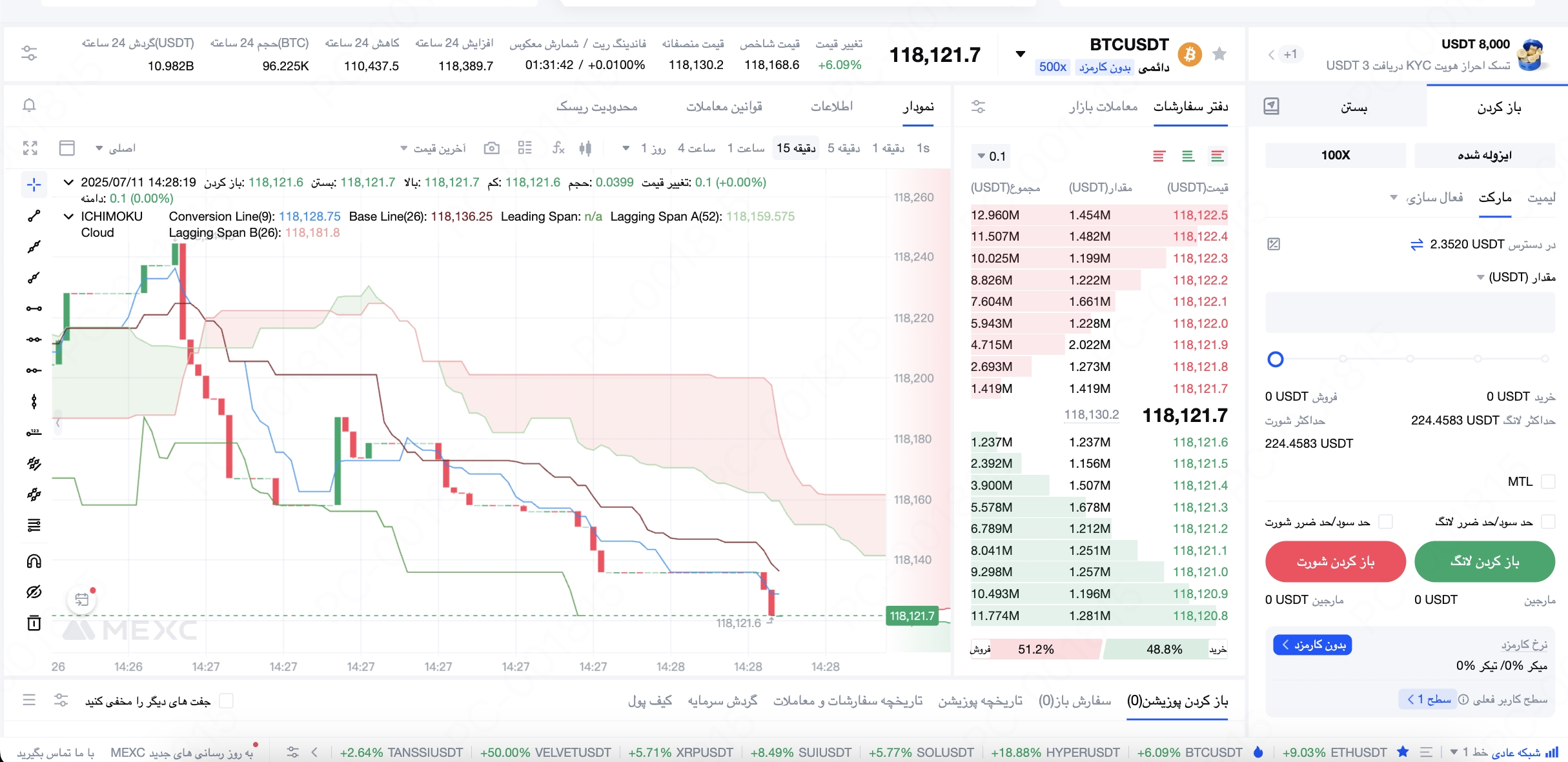Screen dimensions: 1568x762
Task: Switch to the Risk Limit tab
Action: (x=597, y=106)
